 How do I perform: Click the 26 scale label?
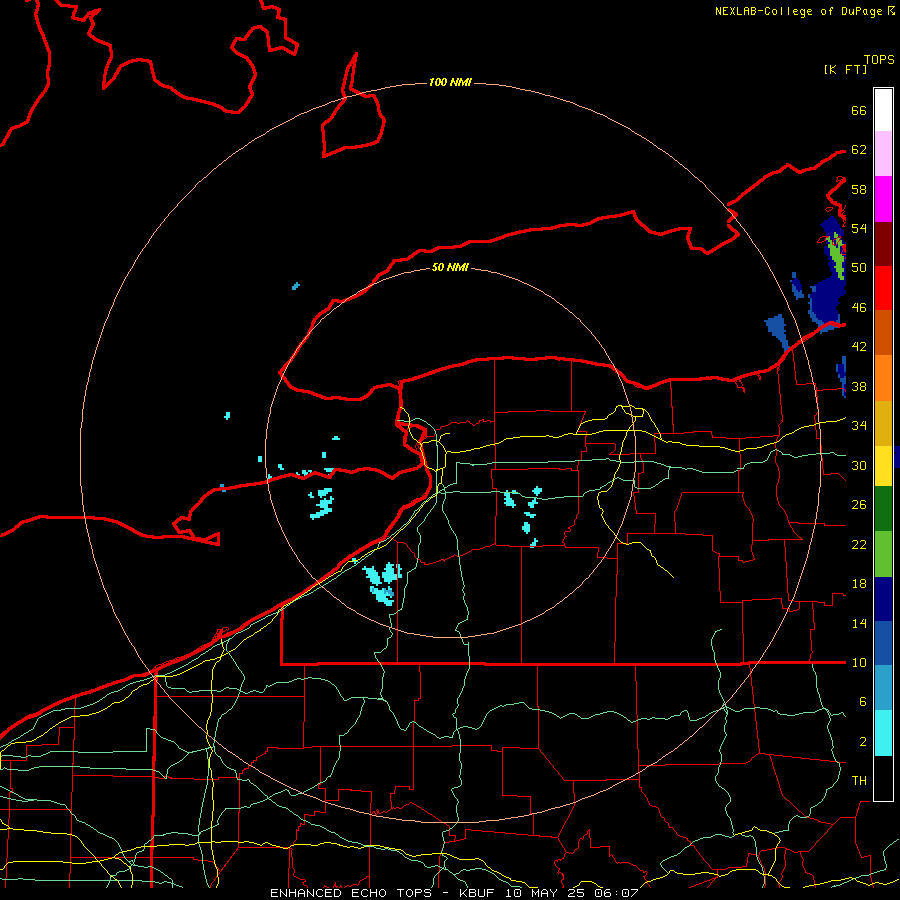859,505
